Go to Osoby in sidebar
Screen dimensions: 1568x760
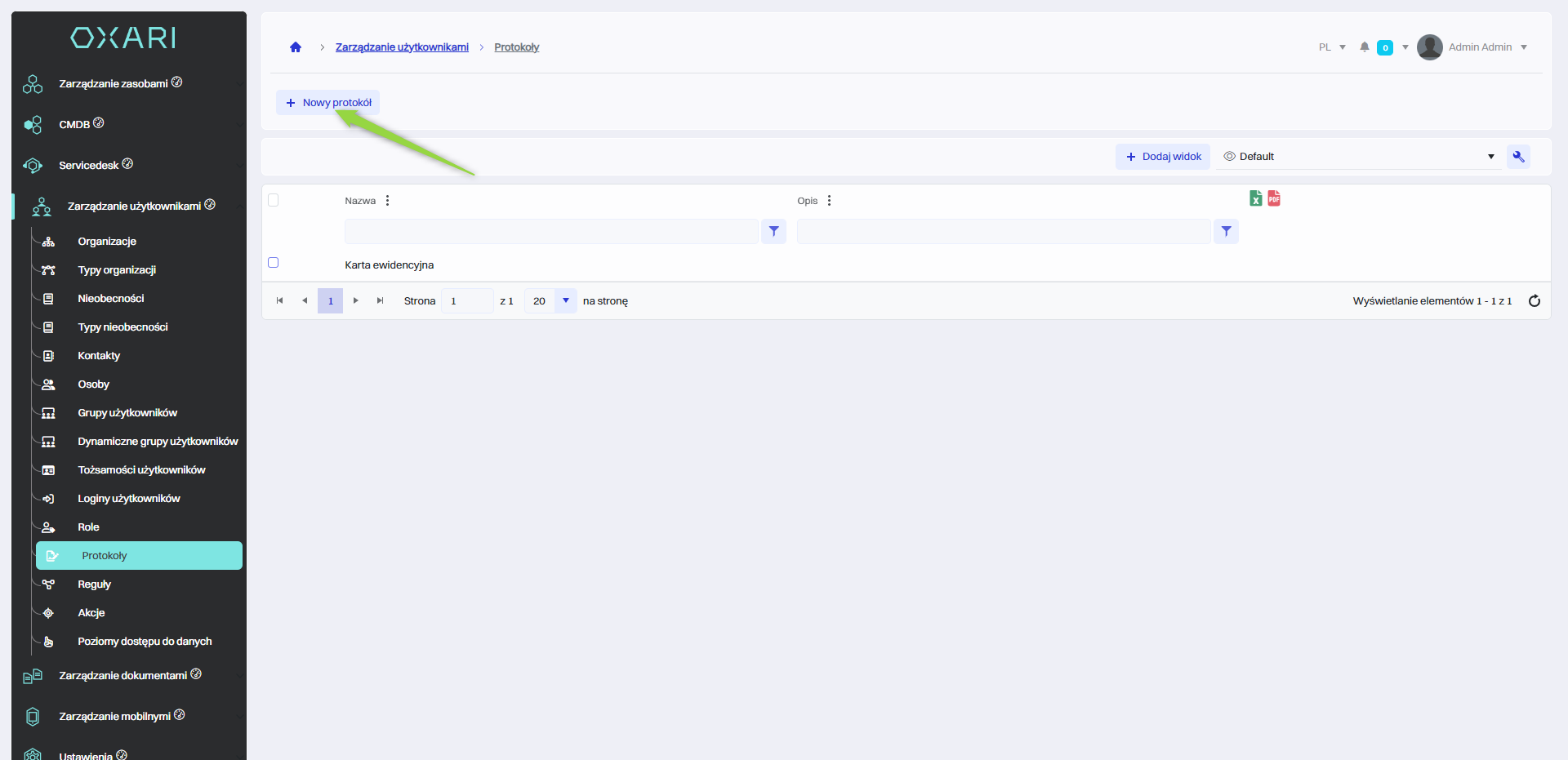pos(93,384)
